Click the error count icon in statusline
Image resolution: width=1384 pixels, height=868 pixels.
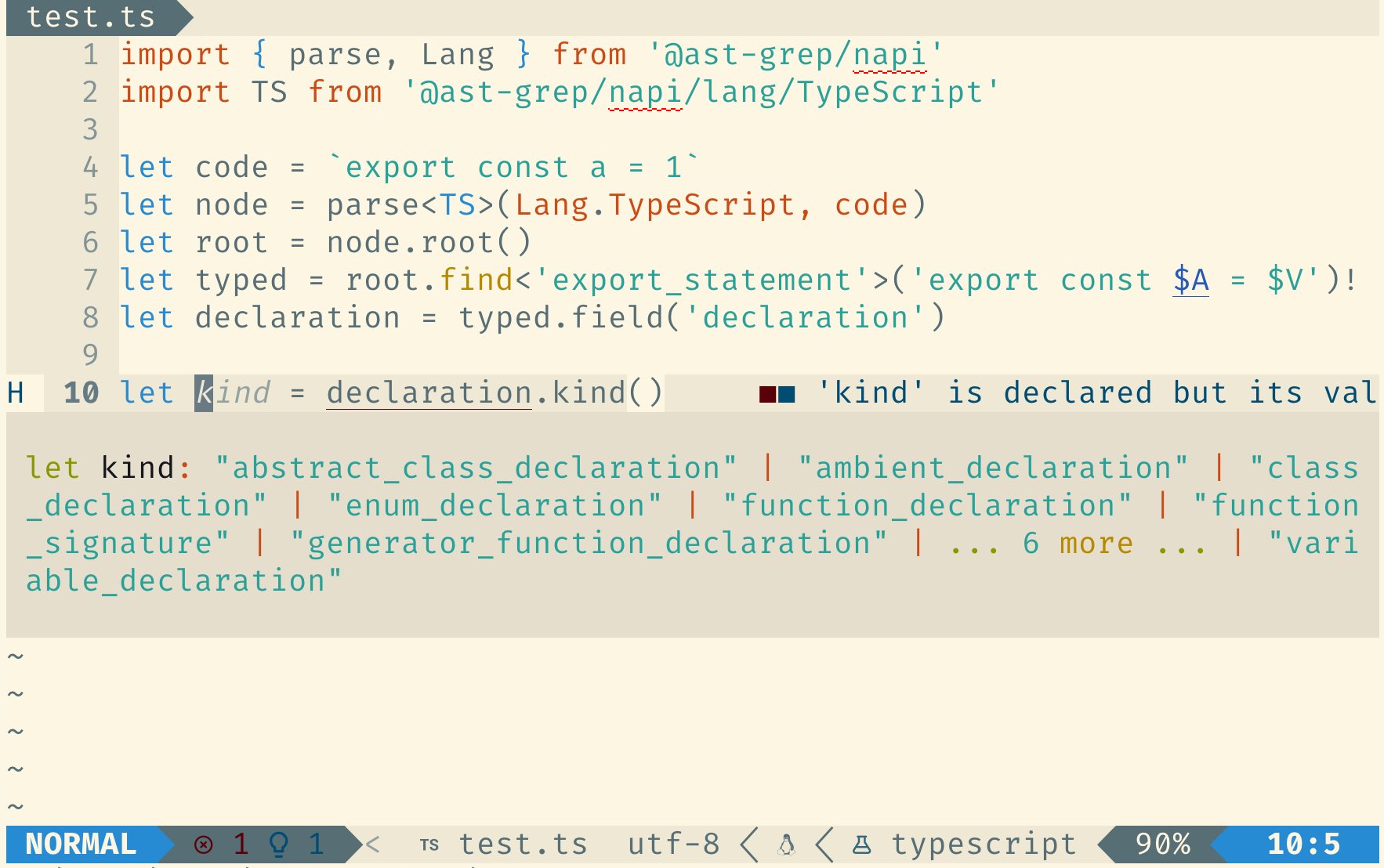click(x=203, y=844)
